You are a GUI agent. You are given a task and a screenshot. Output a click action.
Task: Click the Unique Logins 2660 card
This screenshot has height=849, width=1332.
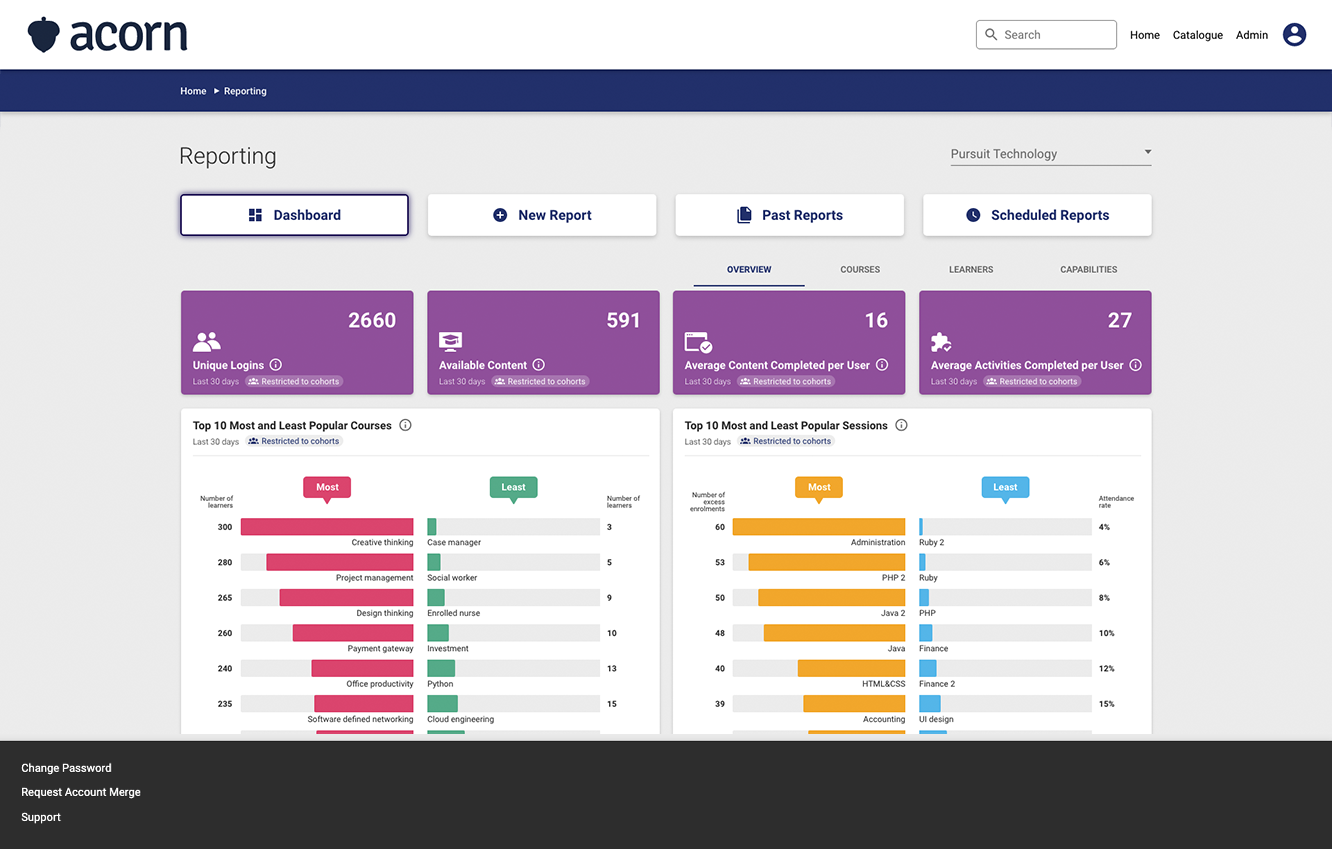(x=297, y=343)
